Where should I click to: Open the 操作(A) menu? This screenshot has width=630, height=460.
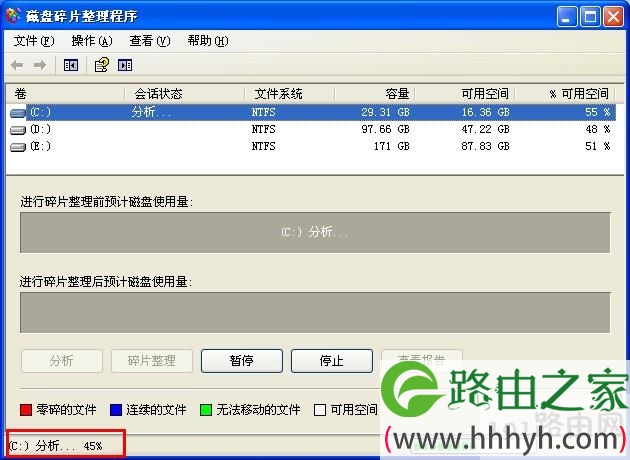click(92, 41)
